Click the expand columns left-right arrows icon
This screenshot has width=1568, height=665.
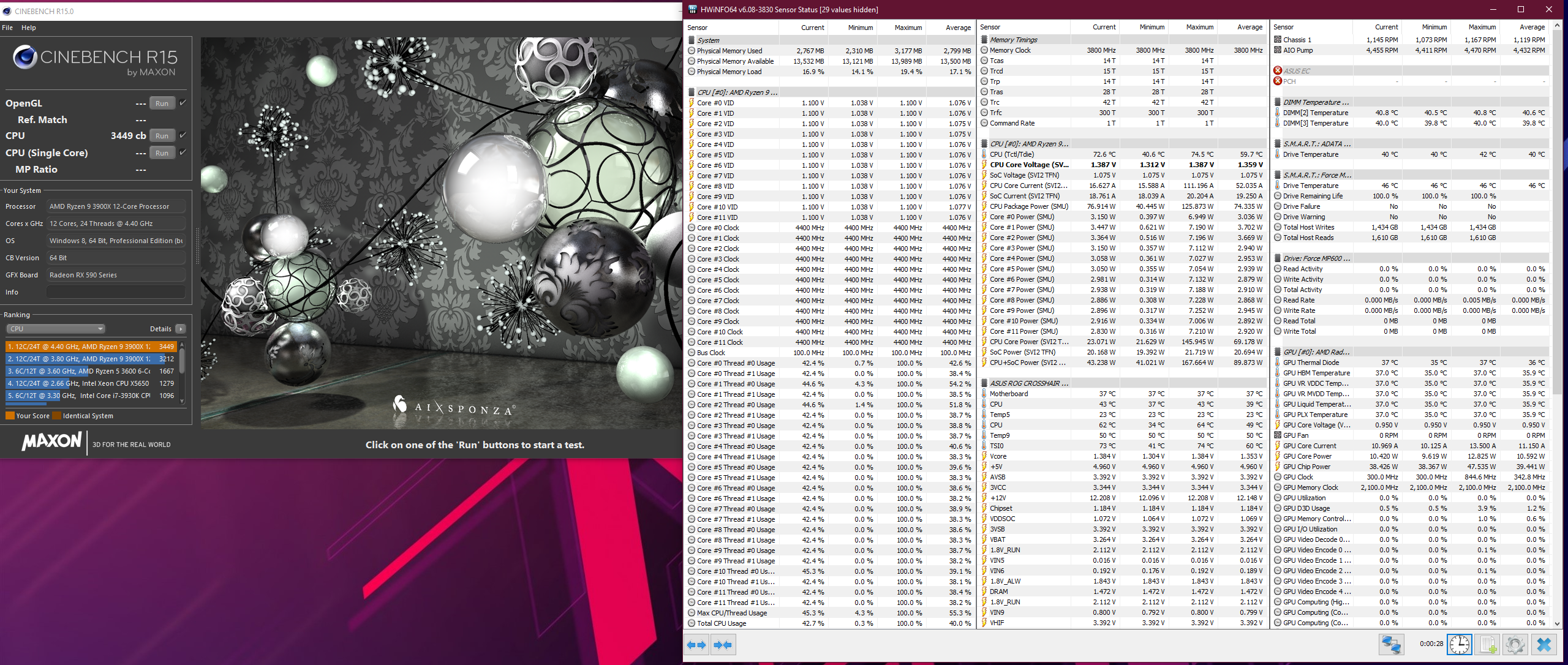696,645
